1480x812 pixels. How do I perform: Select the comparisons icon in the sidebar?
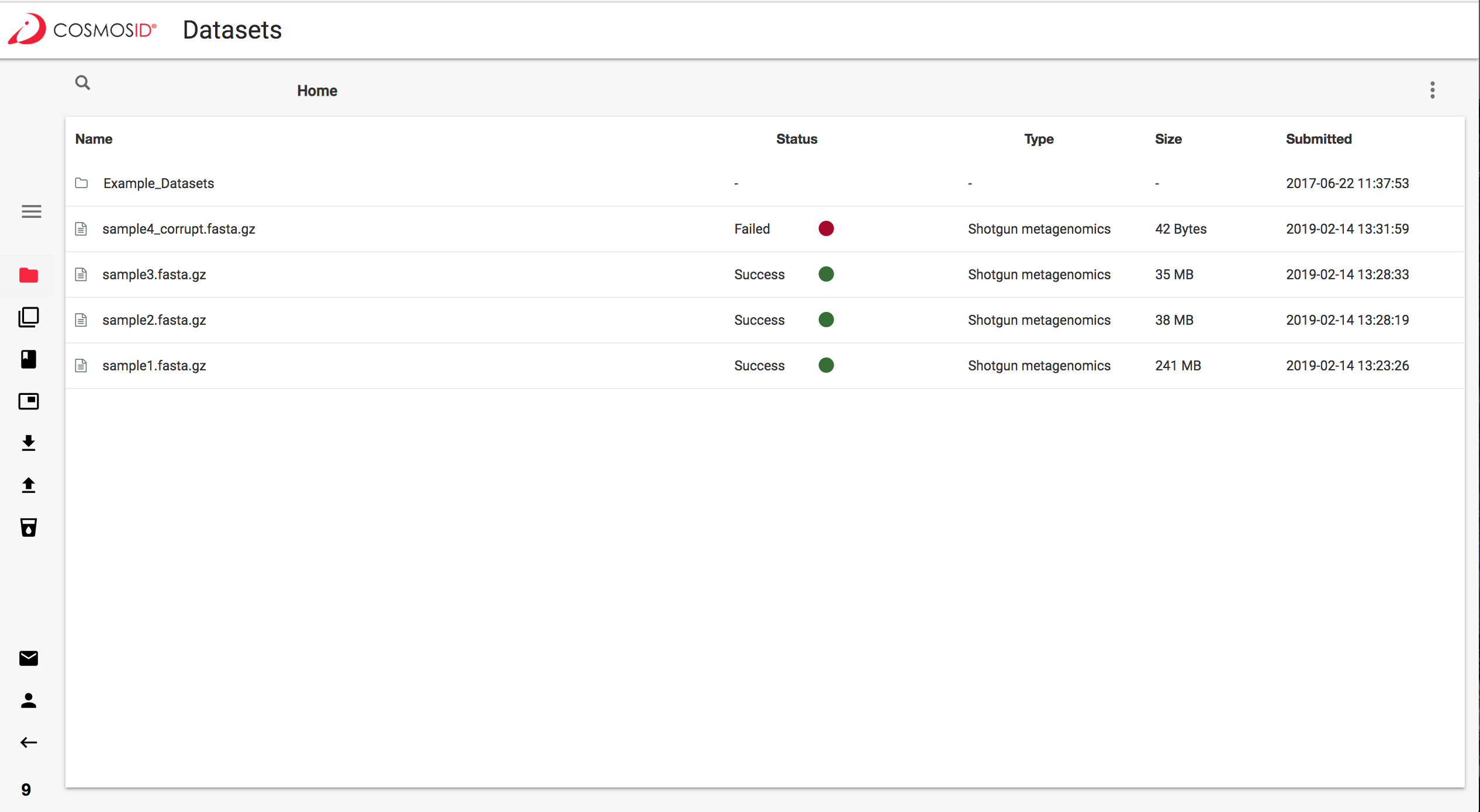coord(29,317)
